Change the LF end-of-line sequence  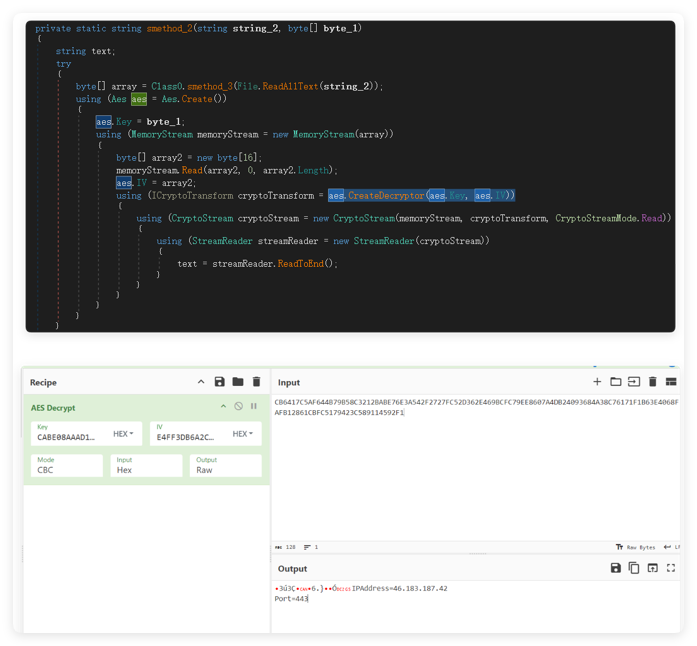(672, 547)
